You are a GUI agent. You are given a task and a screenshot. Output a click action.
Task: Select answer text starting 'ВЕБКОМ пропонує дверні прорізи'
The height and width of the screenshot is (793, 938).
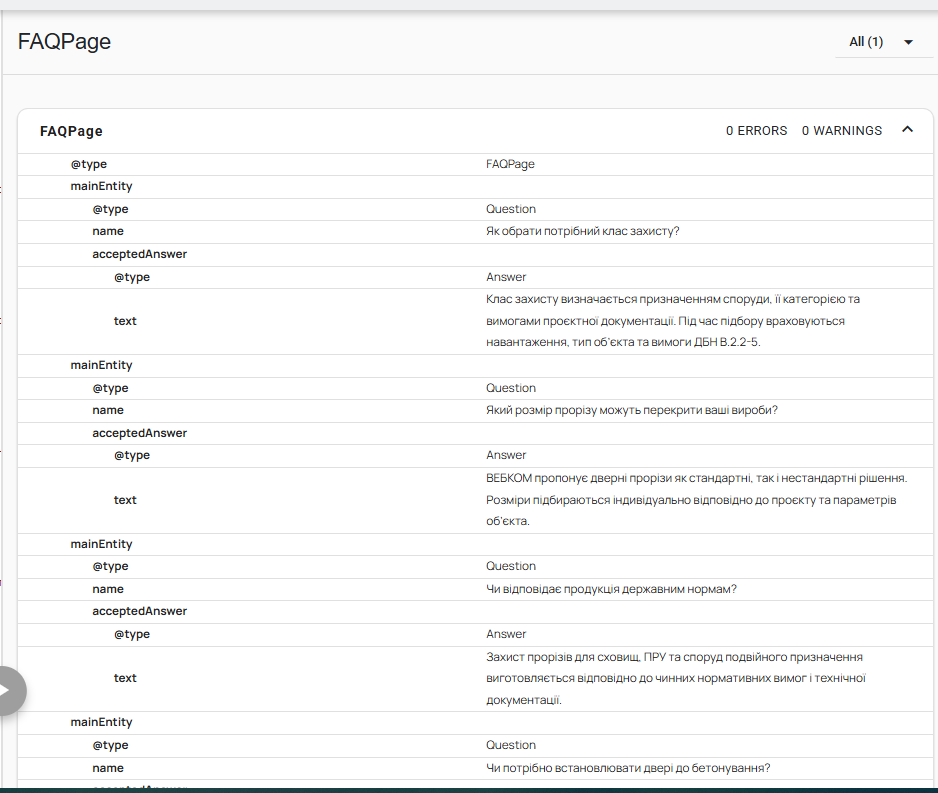[696, 499]
